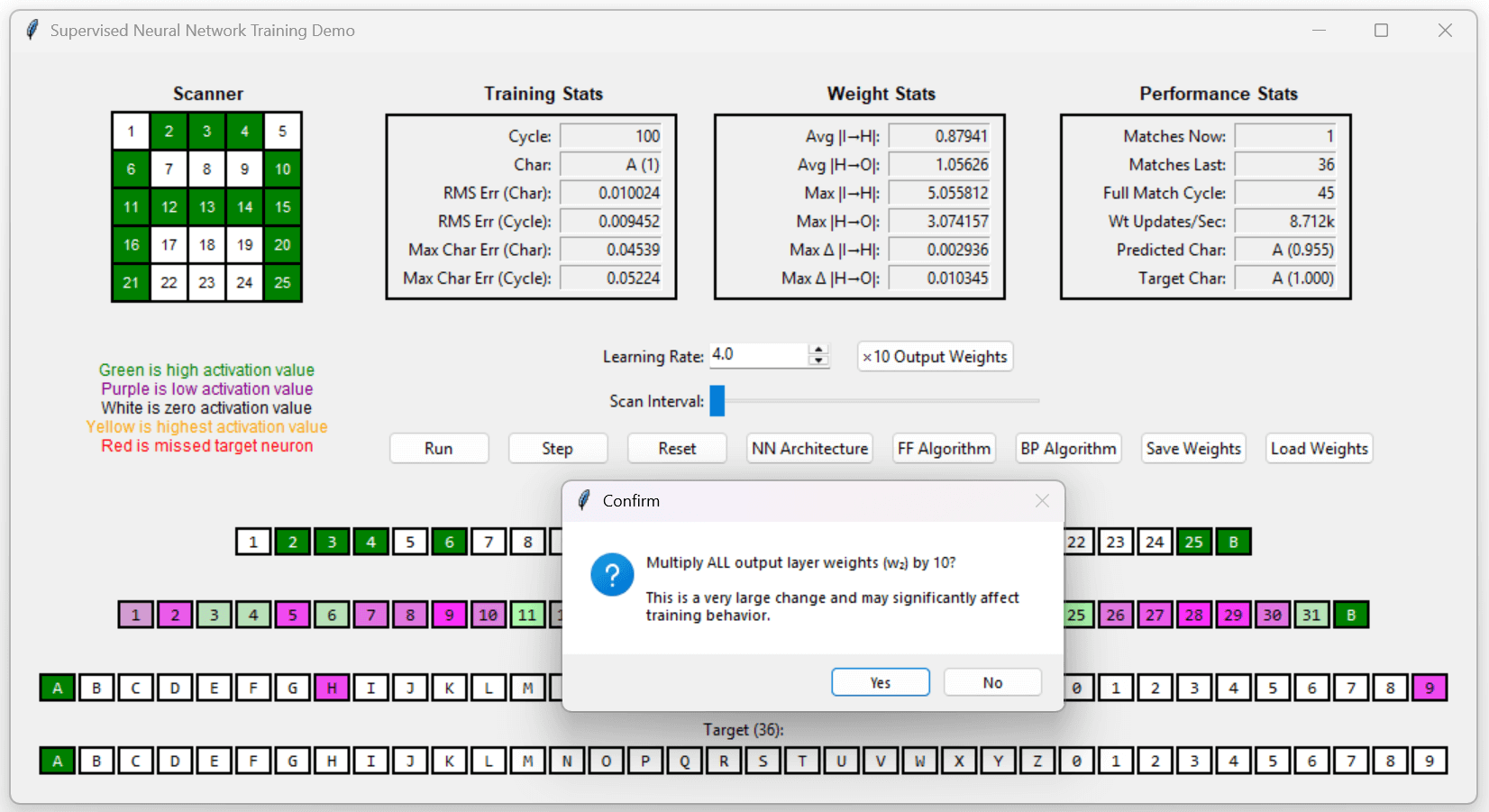Click the feather icon in the Confirm dialog title
Viewport: 1489px width, 812px height.
584,500
